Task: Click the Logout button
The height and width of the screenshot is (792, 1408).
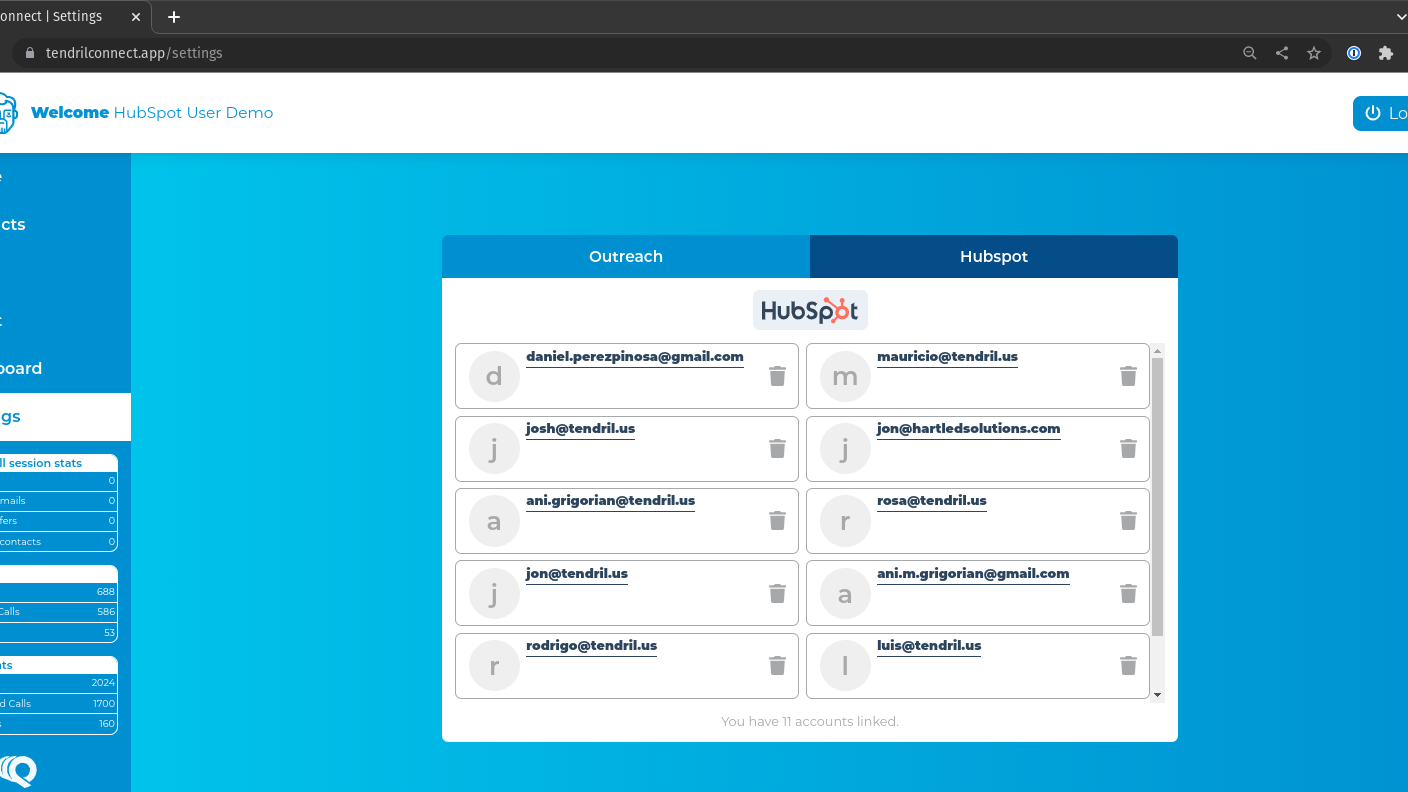Action: pyautogui.click(x=1384, y=113)
